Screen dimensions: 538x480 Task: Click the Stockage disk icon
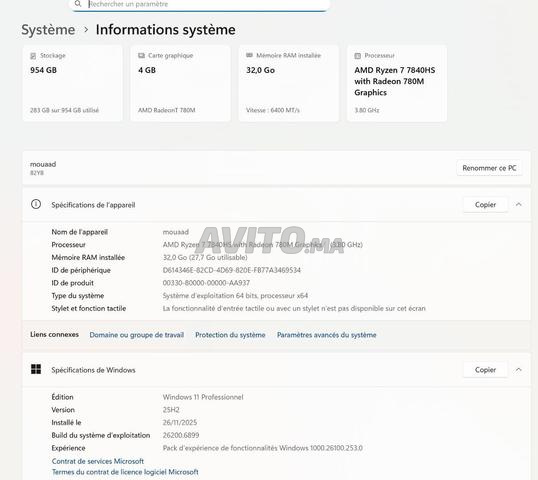(x=33, y=56)
